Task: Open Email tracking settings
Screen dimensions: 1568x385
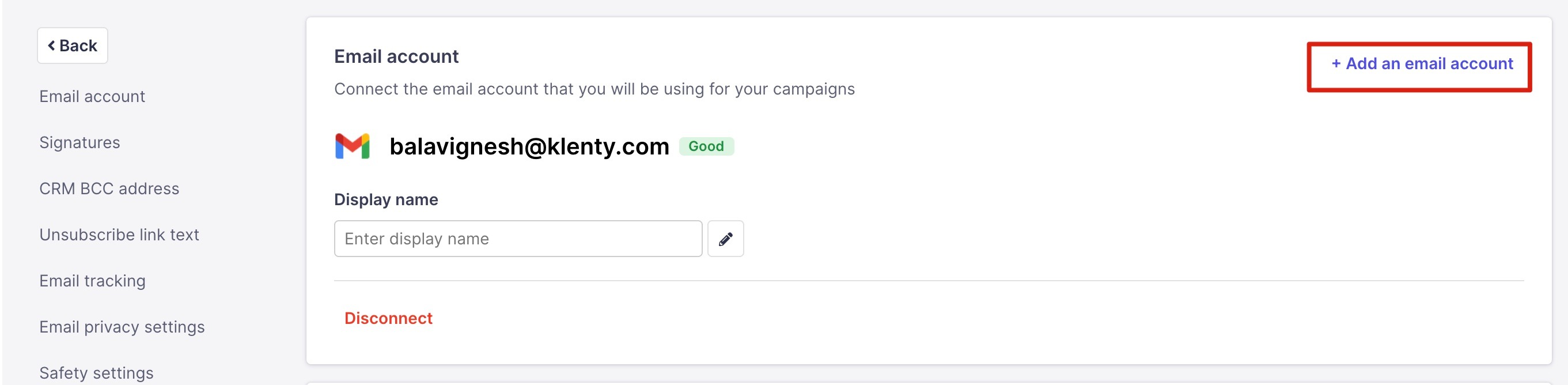Action: click(93, 281)
